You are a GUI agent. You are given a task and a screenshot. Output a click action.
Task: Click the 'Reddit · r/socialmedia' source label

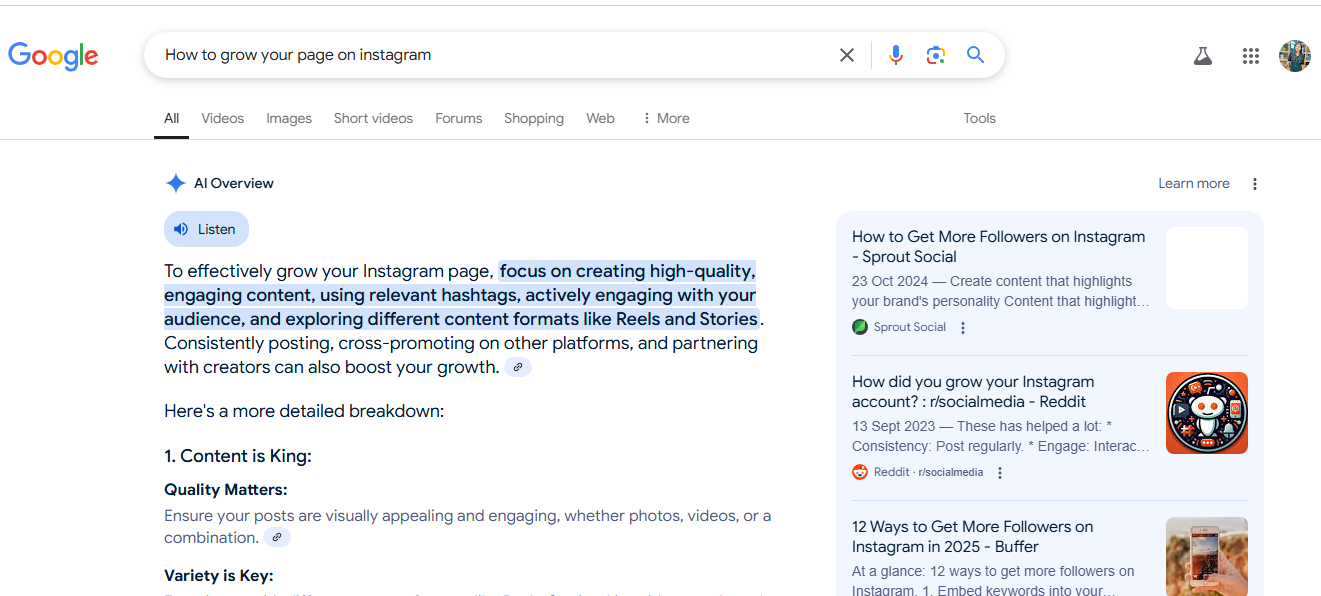(x=928, y=472)
